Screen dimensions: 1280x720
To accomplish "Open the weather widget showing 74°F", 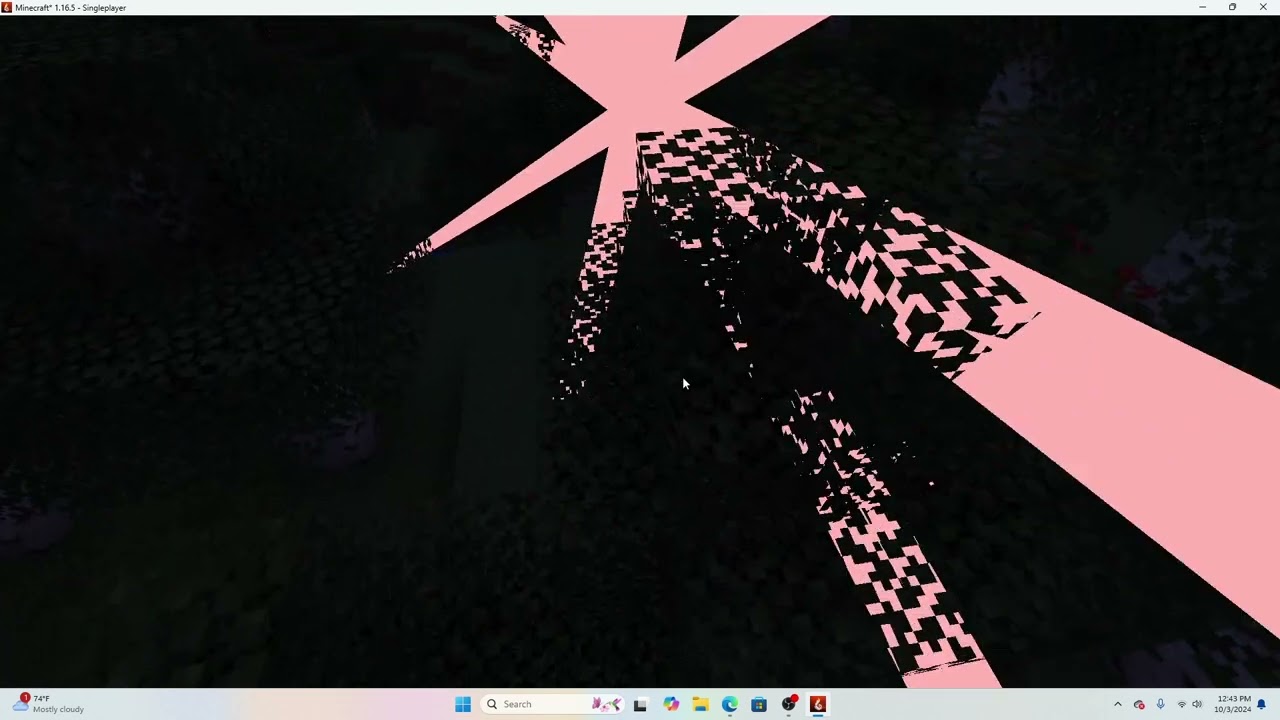I will point(48,704).
